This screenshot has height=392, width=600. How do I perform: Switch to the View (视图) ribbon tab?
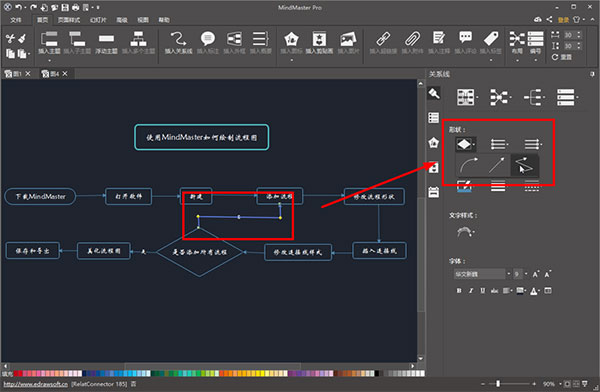point(143,20)
